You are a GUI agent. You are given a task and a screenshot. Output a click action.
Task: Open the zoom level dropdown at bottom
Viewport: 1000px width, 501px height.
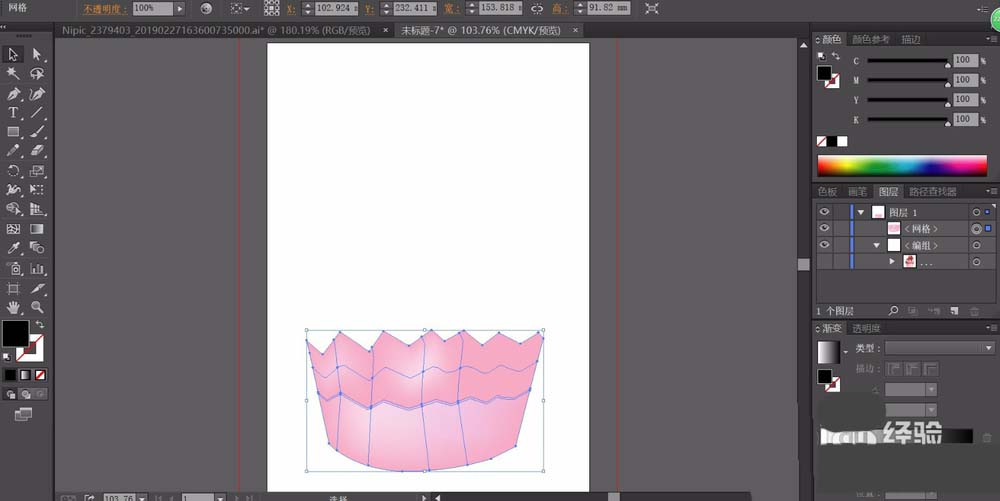pyautogui.click(x=142, y=498)
